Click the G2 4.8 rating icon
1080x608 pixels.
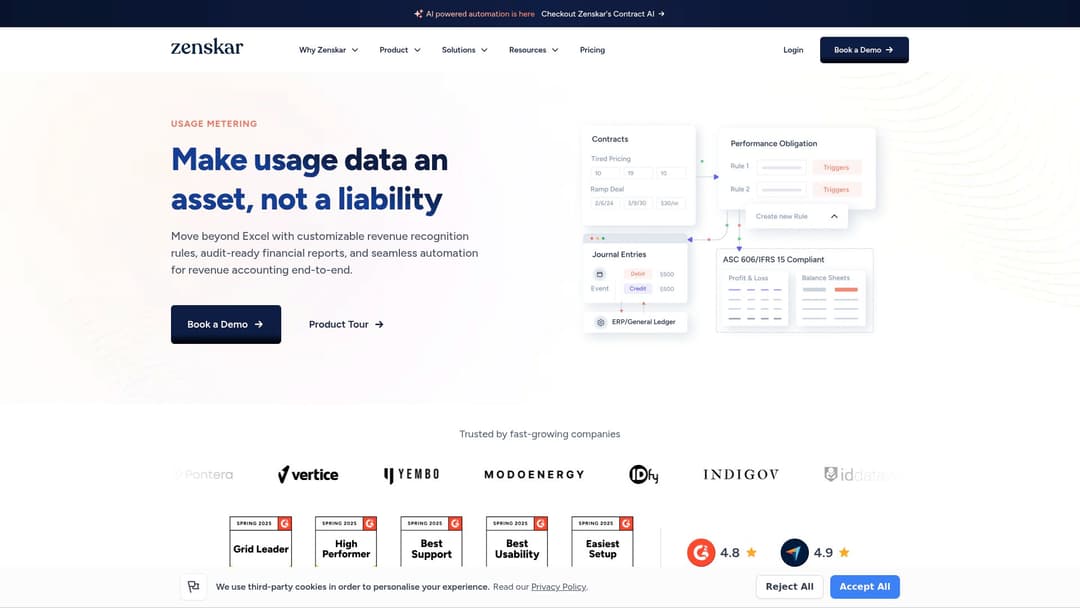pos(701,552)
